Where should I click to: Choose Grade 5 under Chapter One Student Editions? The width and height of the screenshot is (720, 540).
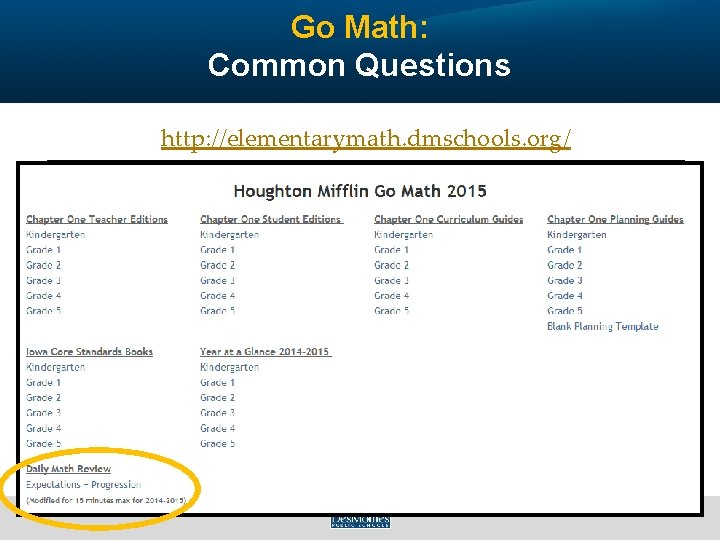pos(218,310)
